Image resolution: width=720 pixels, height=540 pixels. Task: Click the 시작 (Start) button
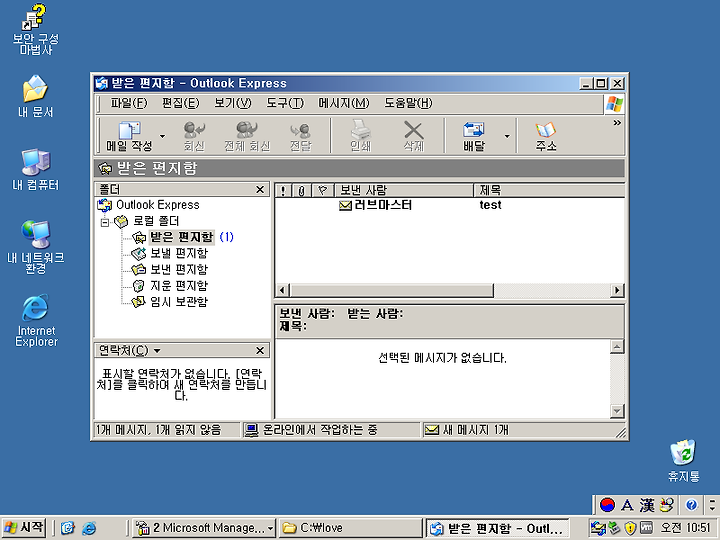[x=24, y=528]
